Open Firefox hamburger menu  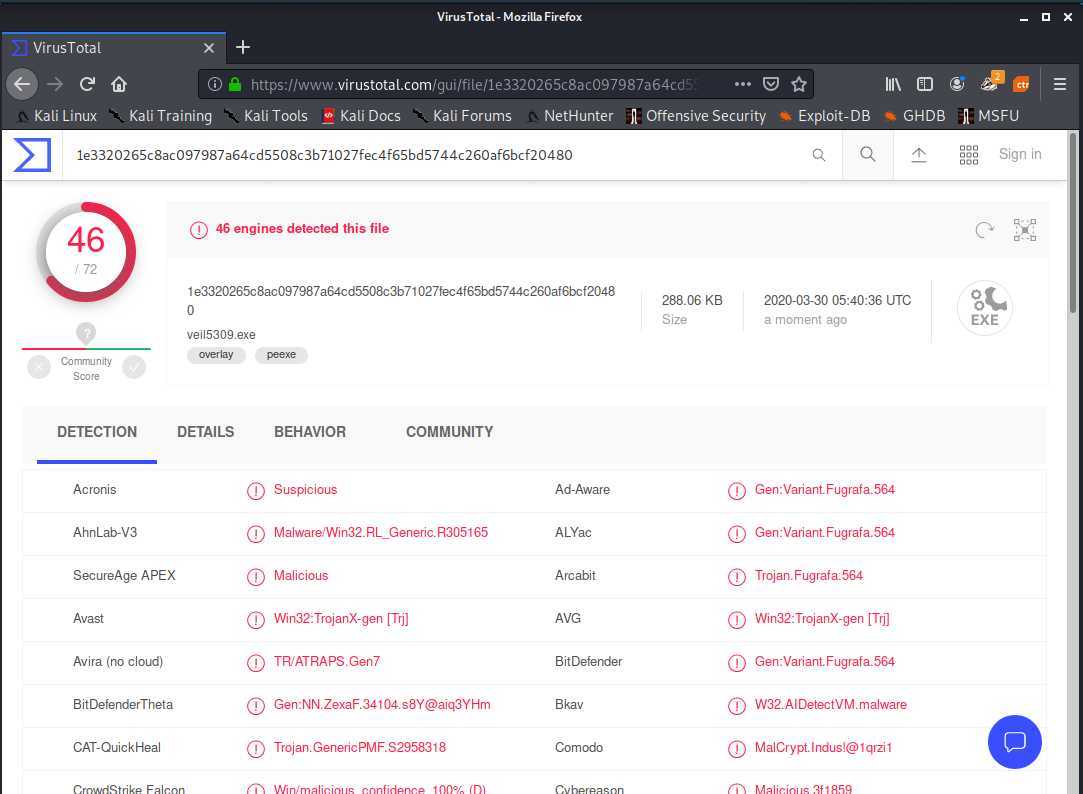click(x=1060, y=84)
